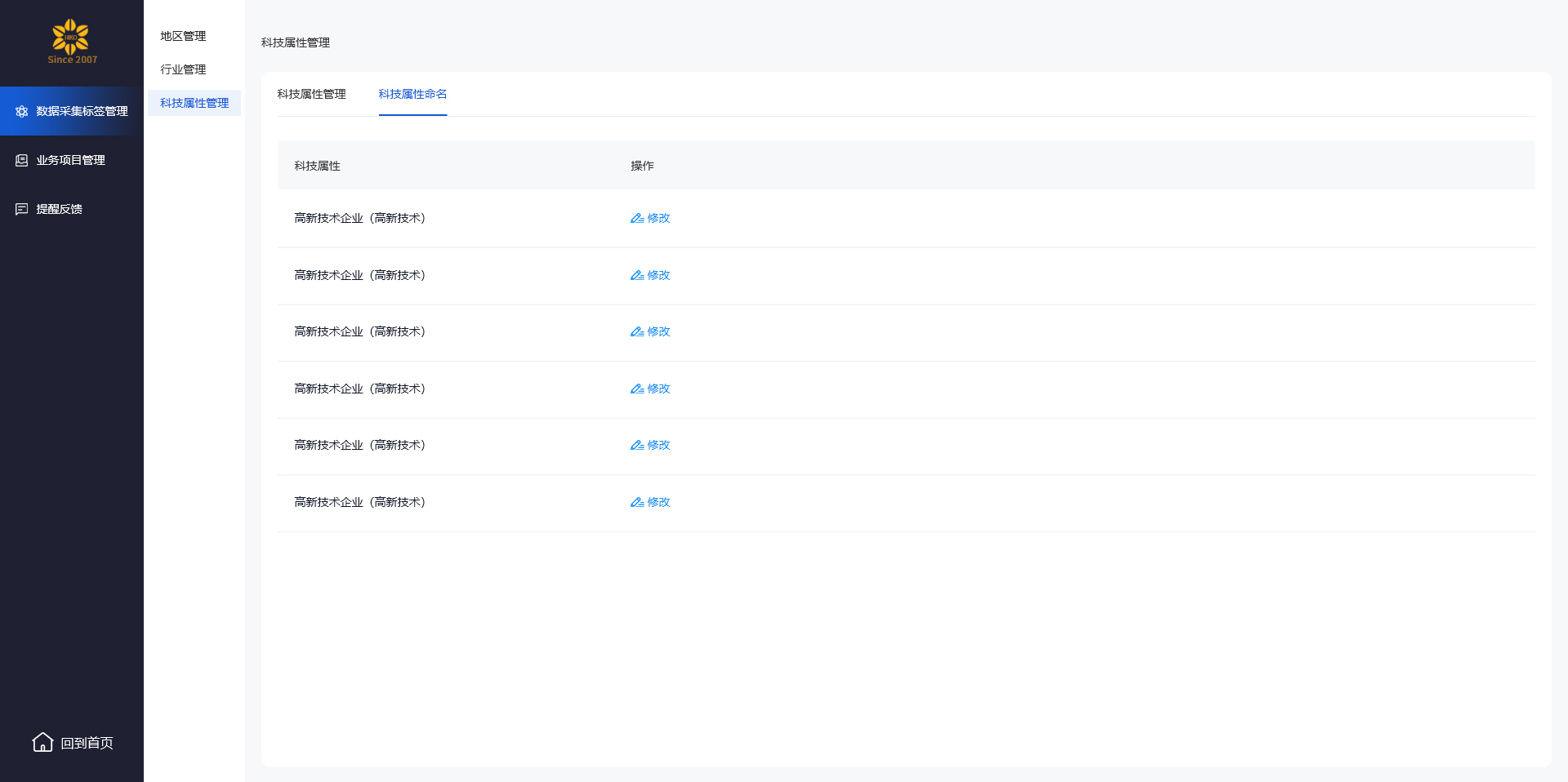Select 科技属性管理 in the submenu

click(194, 103)
